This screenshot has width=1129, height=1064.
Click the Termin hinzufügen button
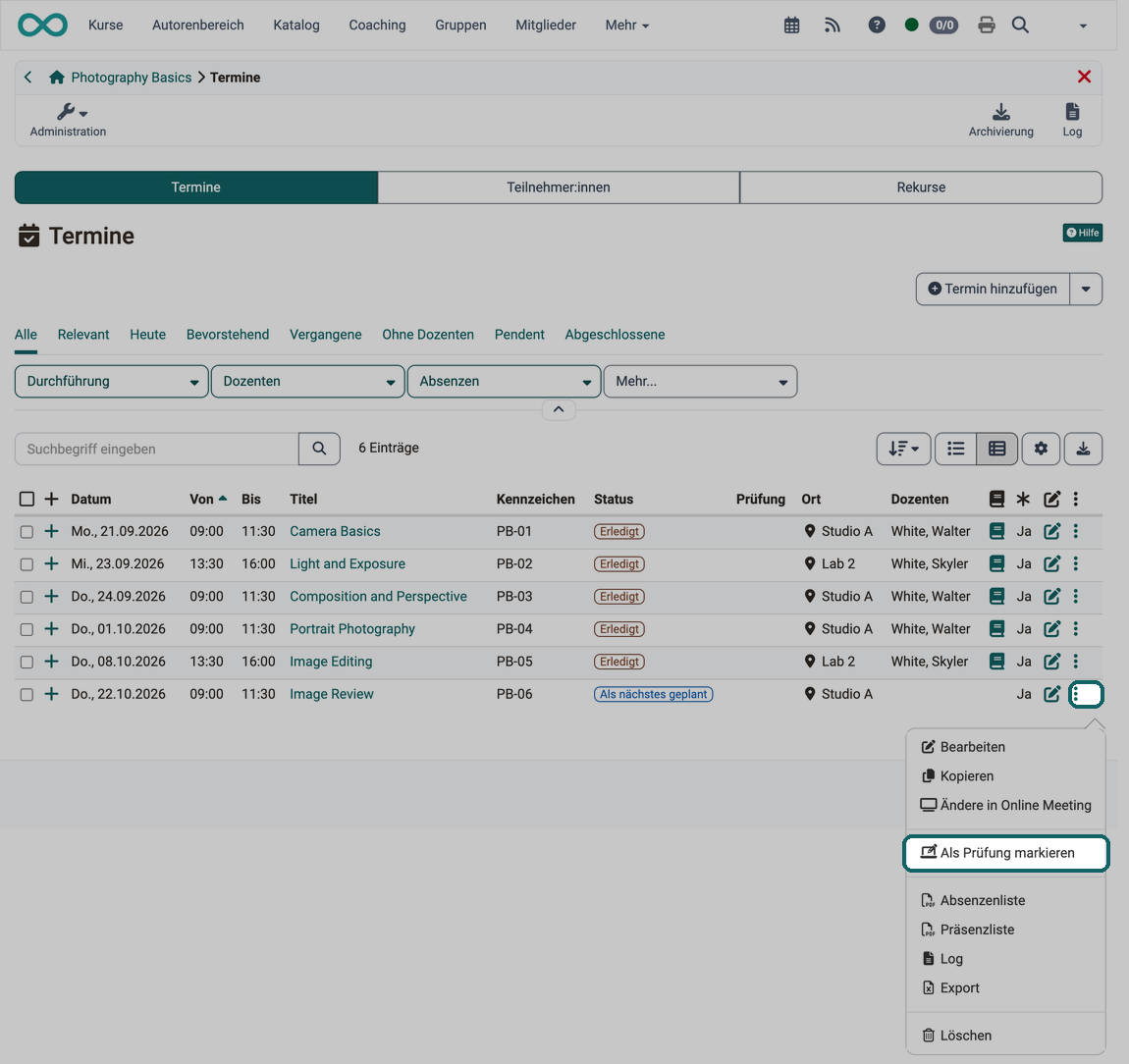993,289
